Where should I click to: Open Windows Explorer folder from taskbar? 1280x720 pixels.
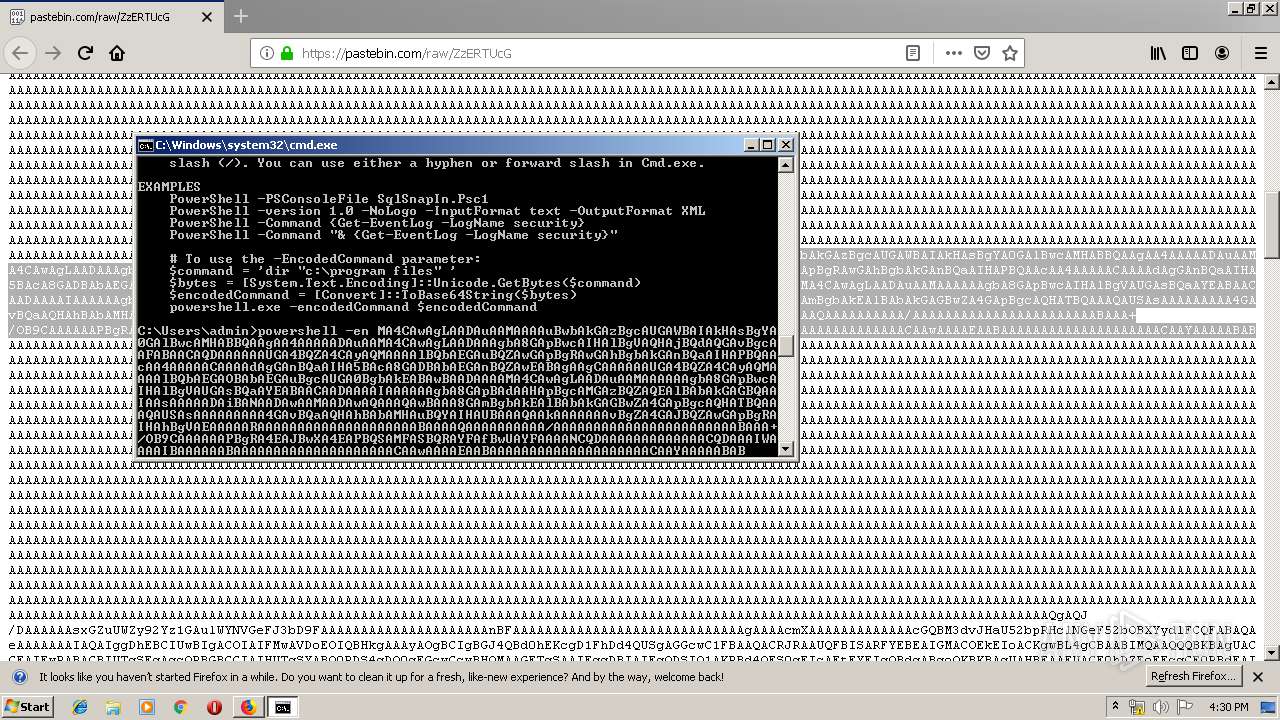click(x=113, y=707)
